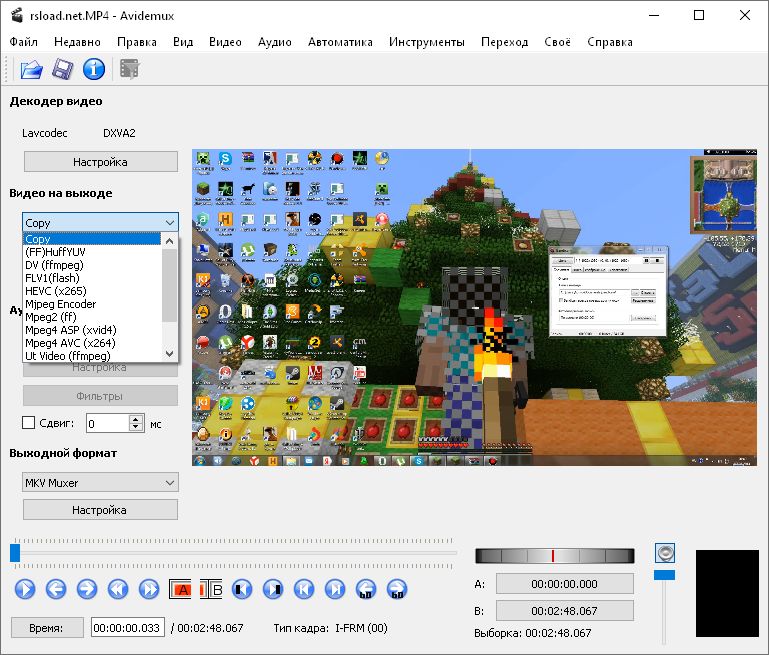
Task: Jump forward 60 seconds
Action: tap(397, 589)
